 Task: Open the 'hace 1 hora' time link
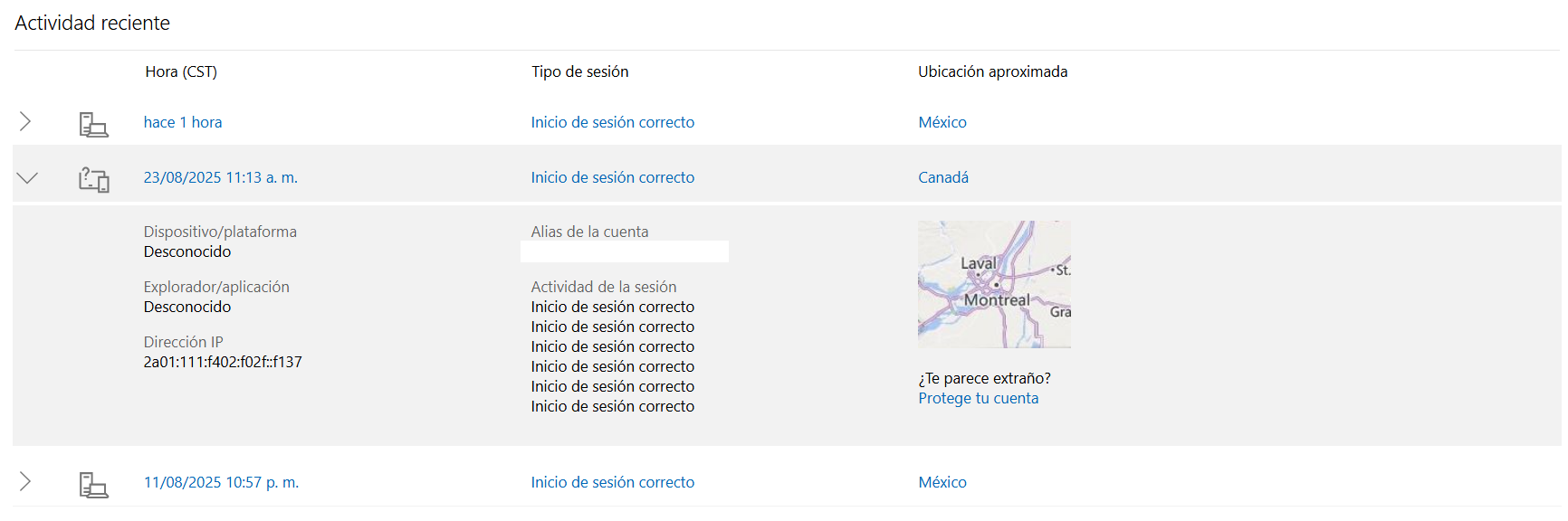tap(183, 122)
